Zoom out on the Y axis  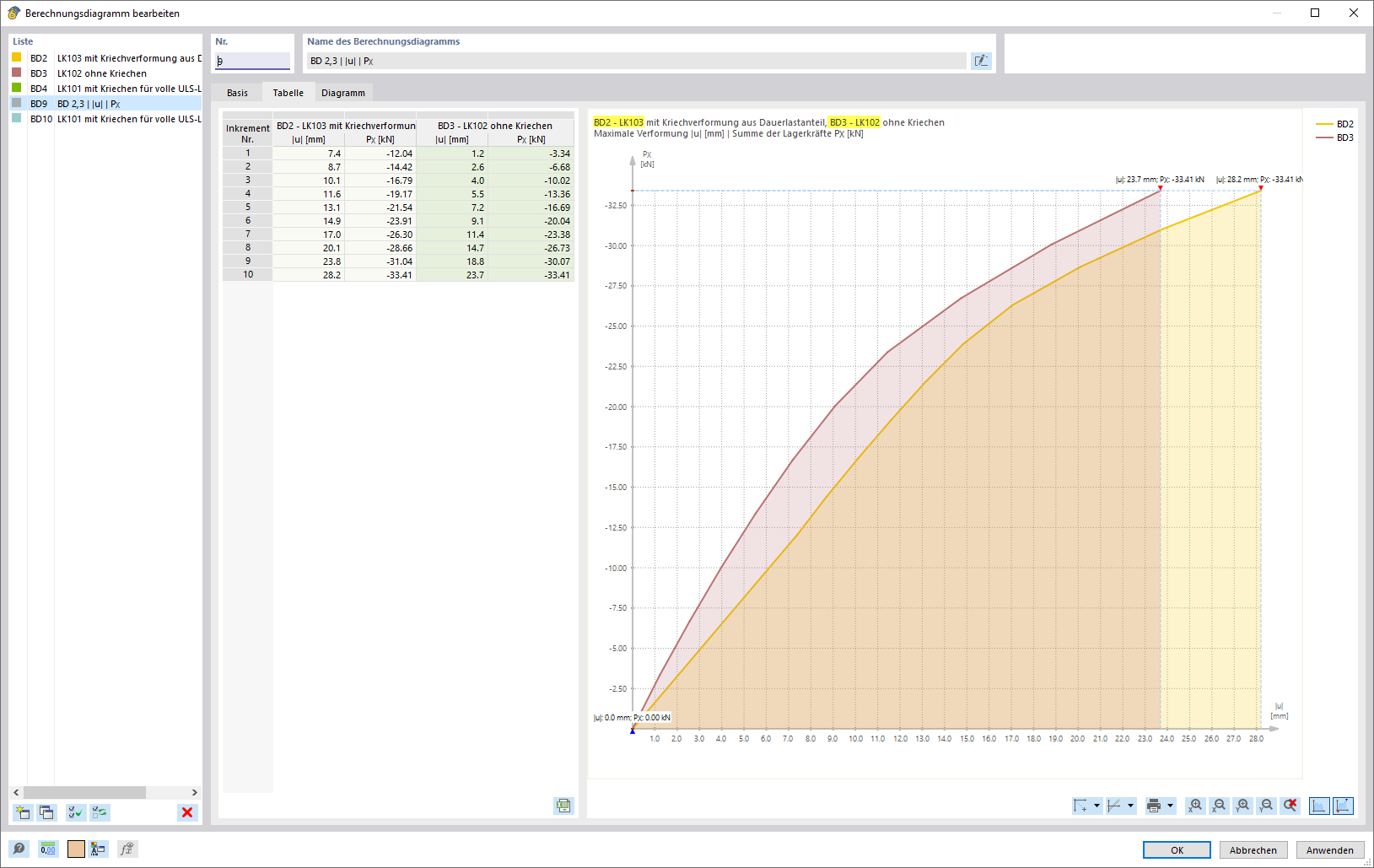(1266, 806)
